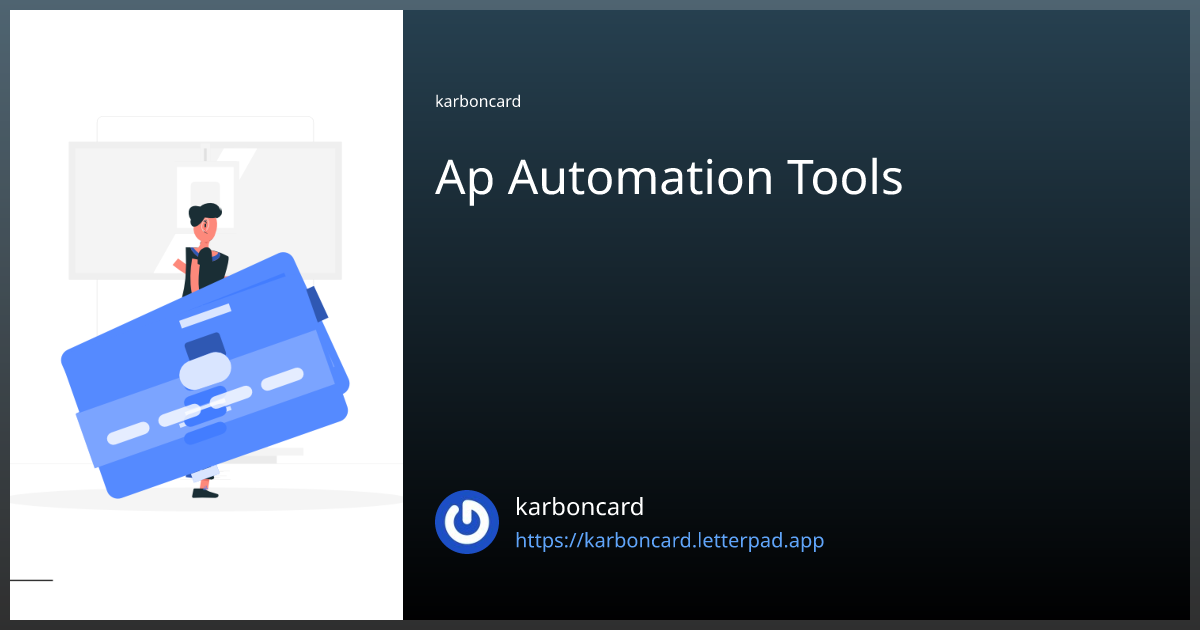Open the karboncard.letterpad.app link
The image size is (1200, 630).
point(669,541)
